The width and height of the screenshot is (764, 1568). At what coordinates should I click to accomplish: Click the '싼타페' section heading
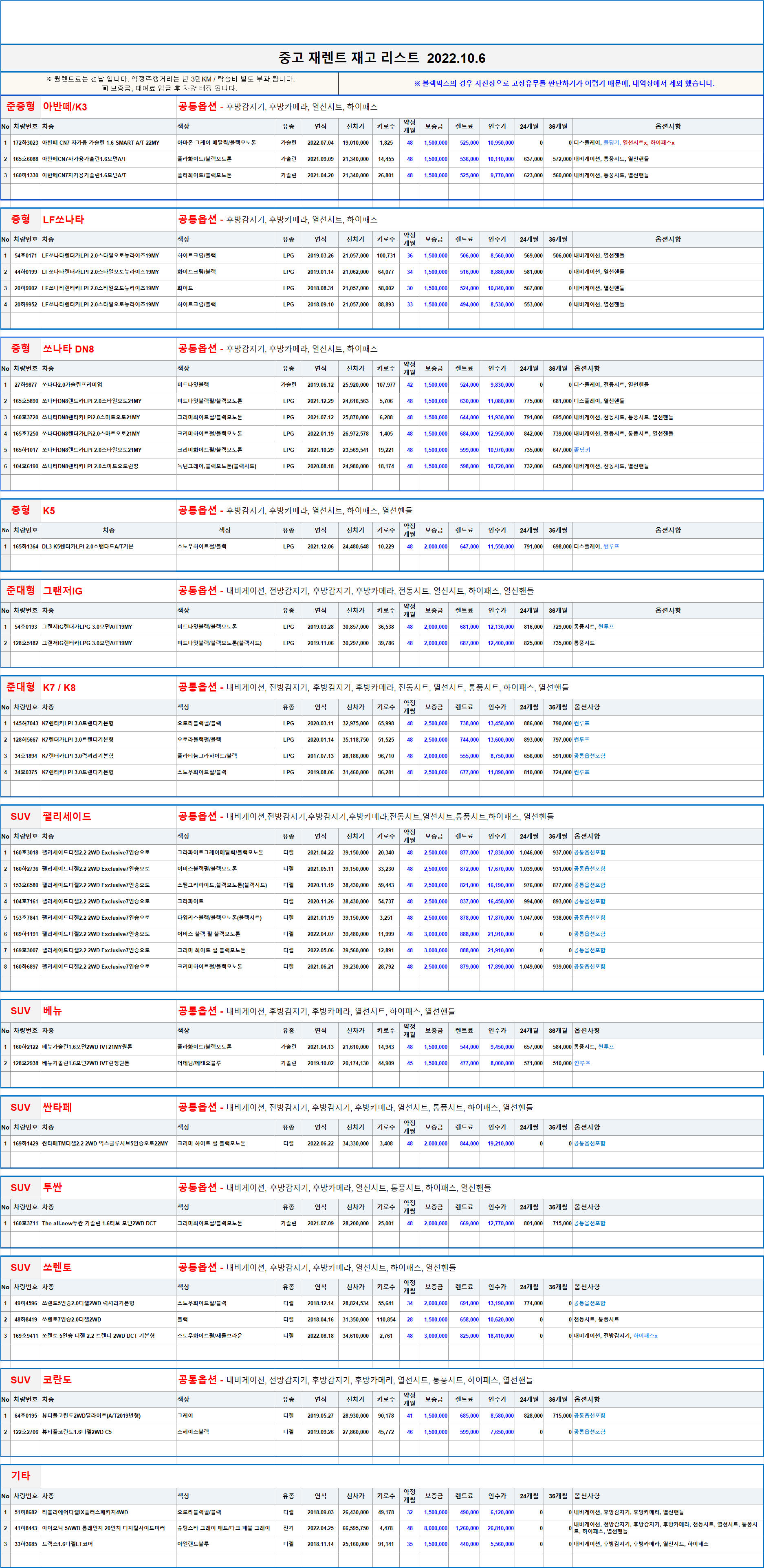[57, 1107]
